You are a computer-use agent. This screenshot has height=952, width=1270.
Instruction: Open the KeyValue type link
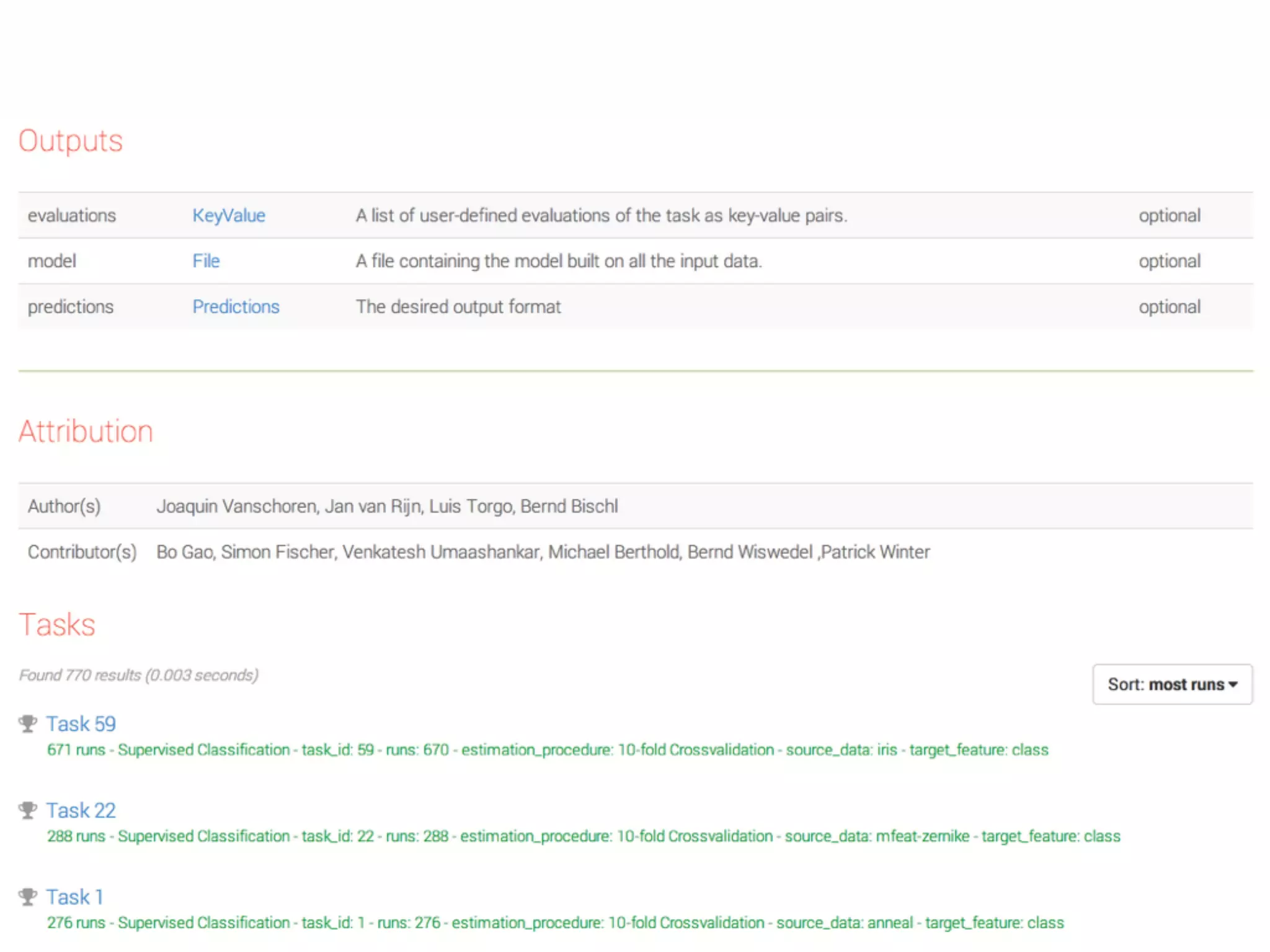[228, 215]
